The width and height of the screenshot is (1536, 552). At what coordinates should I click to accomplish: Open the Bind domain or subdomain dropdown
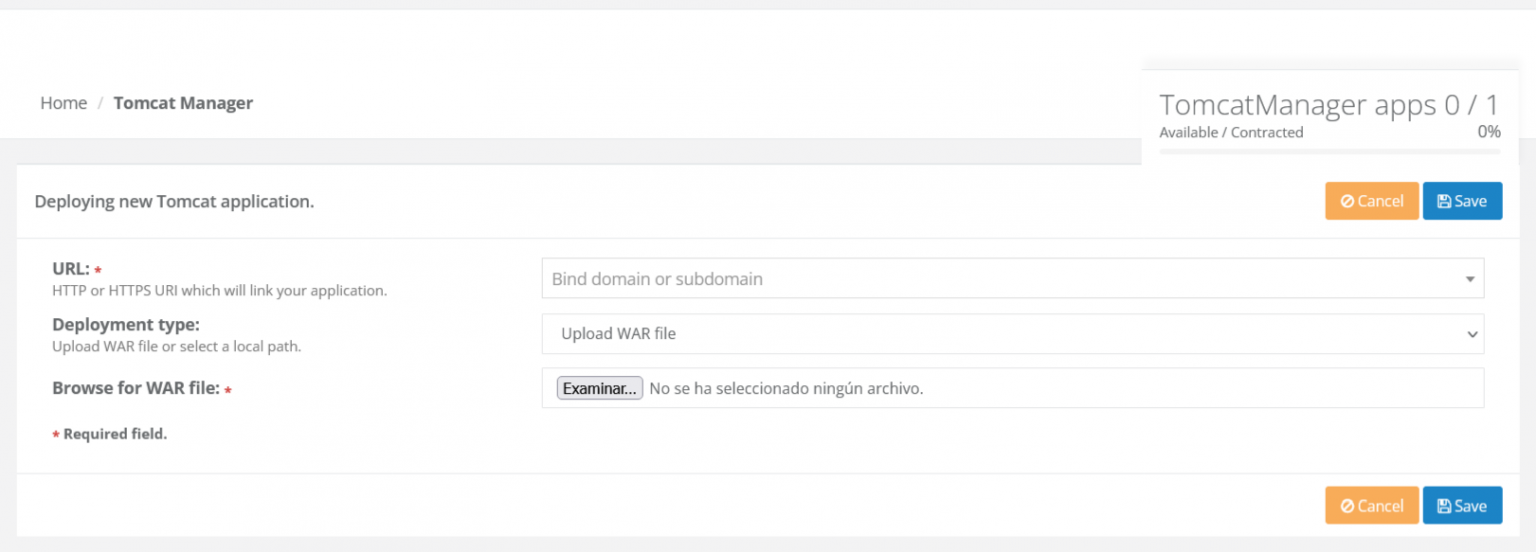coord(1000,279)
